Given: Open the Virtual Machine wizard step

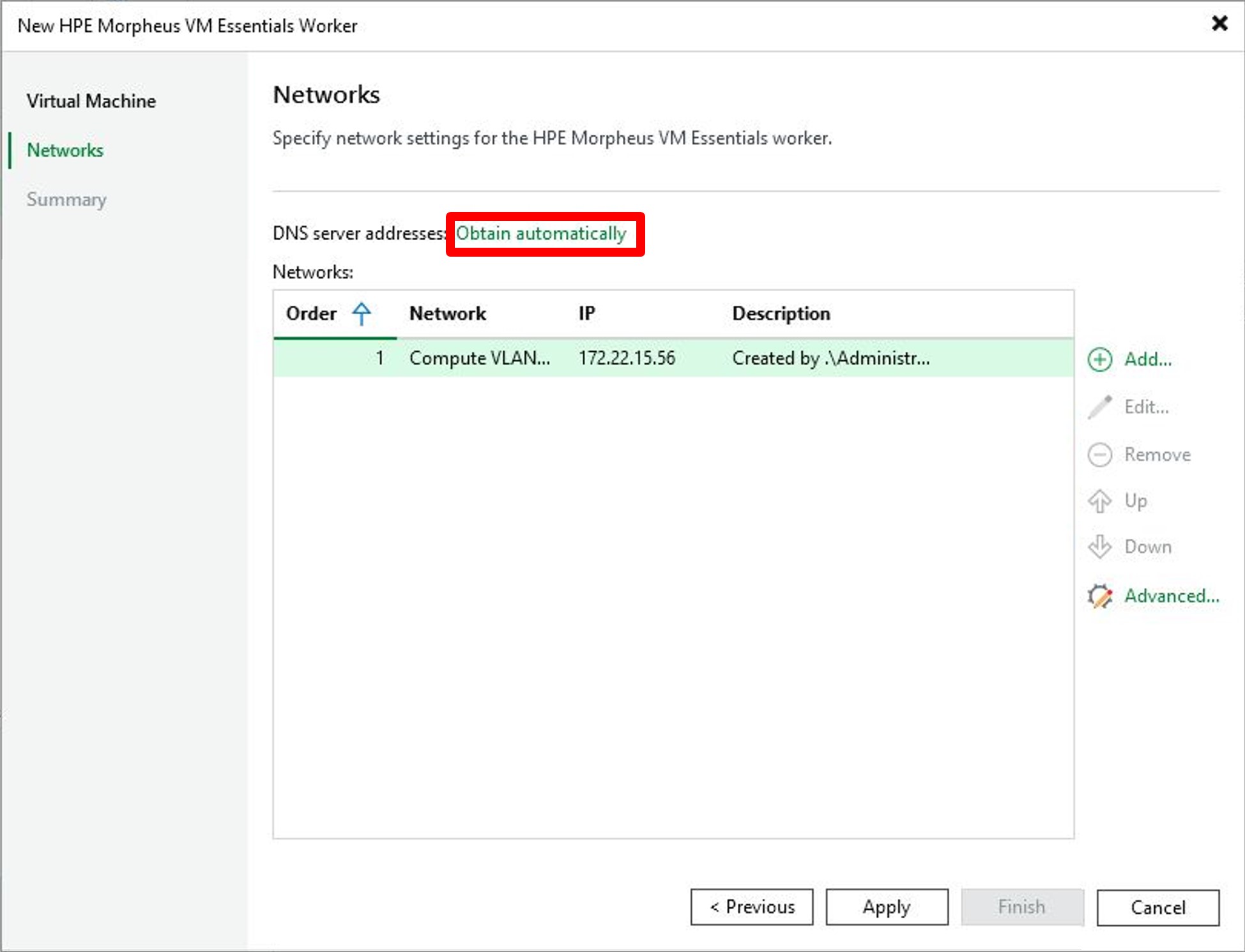Looking at the screenshot, I should (x=91, y=101).
